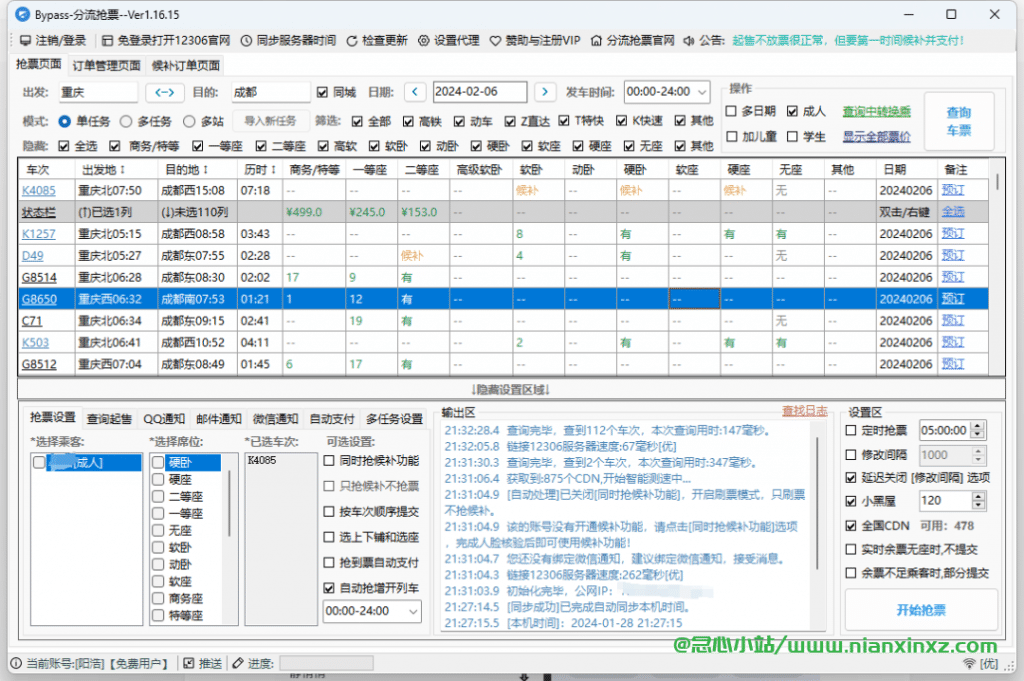Image resolution: width=1024 pixels, height=681 pixels.
Task: Enable 同时抢候补功能 option
Action: (x=329, y=460)
